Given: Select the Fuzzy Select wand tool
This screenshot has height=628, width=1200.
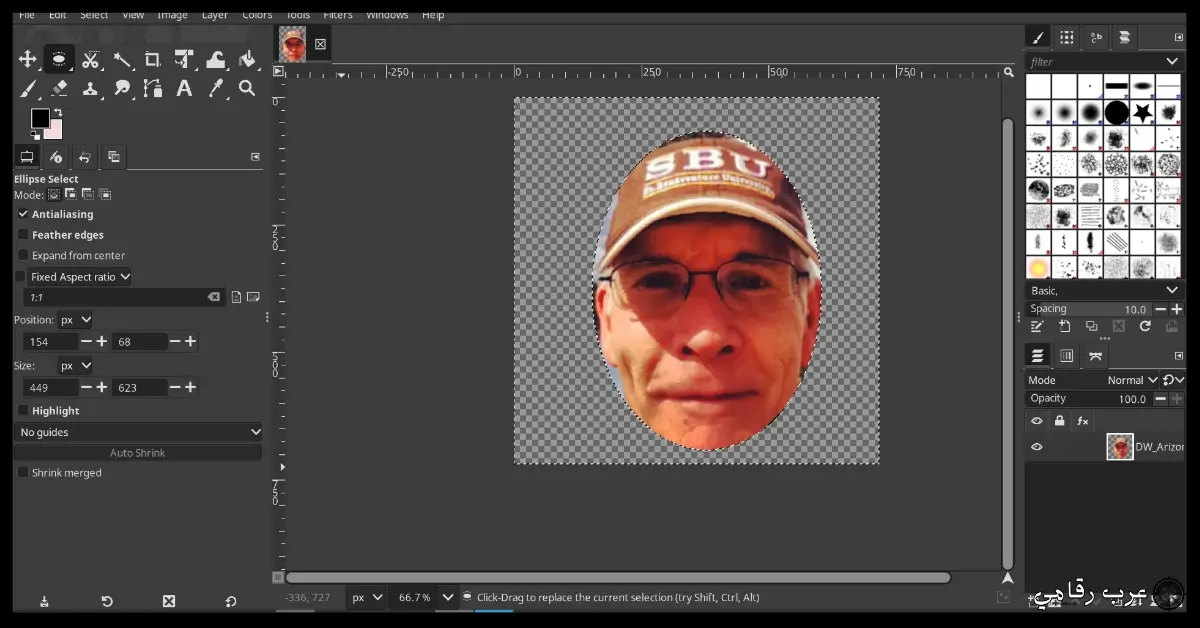Looking at the screenshot, I should click(122, 59).
